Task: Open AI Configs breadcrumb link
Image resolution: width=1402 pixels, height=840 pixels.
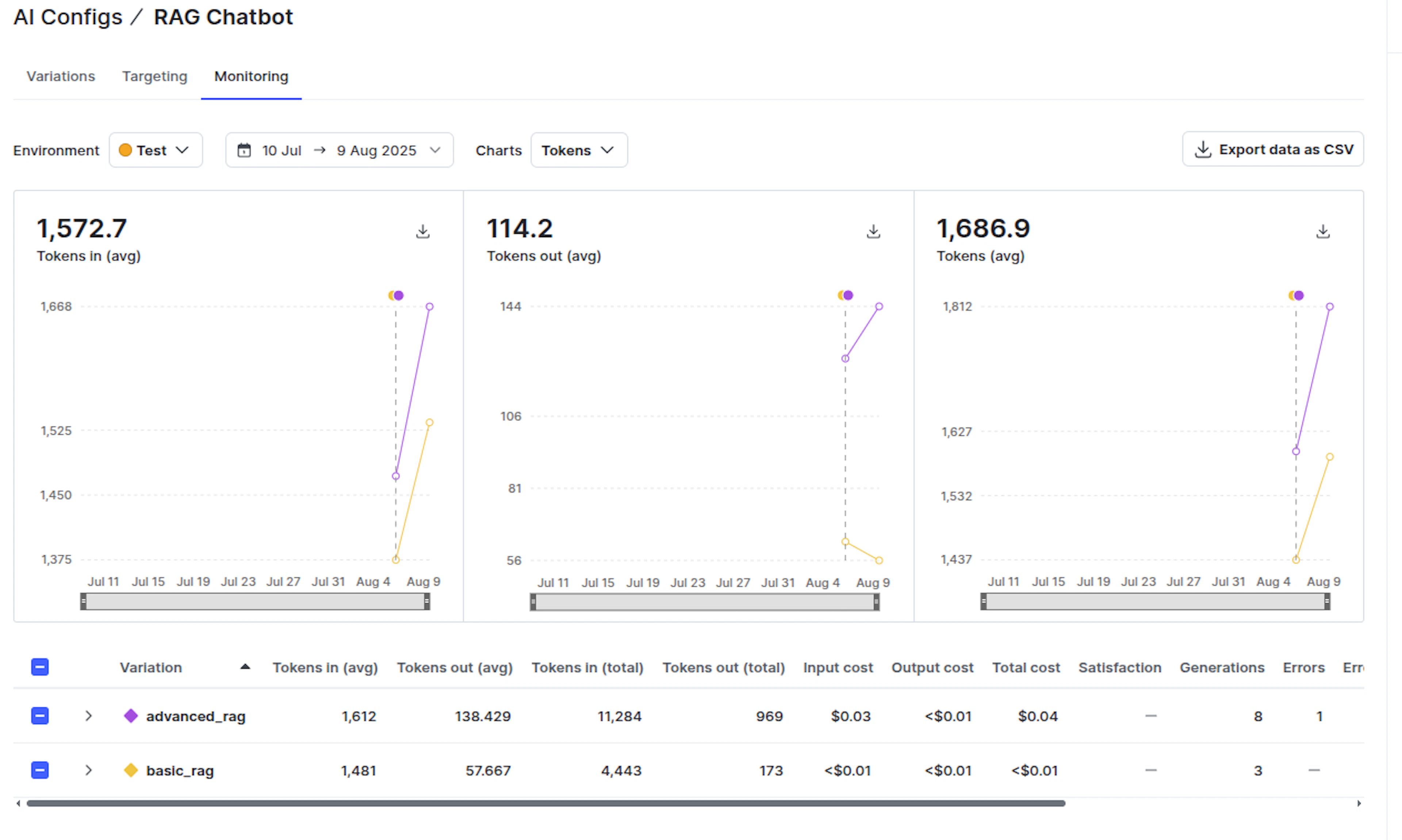Action: coord(68,17)
